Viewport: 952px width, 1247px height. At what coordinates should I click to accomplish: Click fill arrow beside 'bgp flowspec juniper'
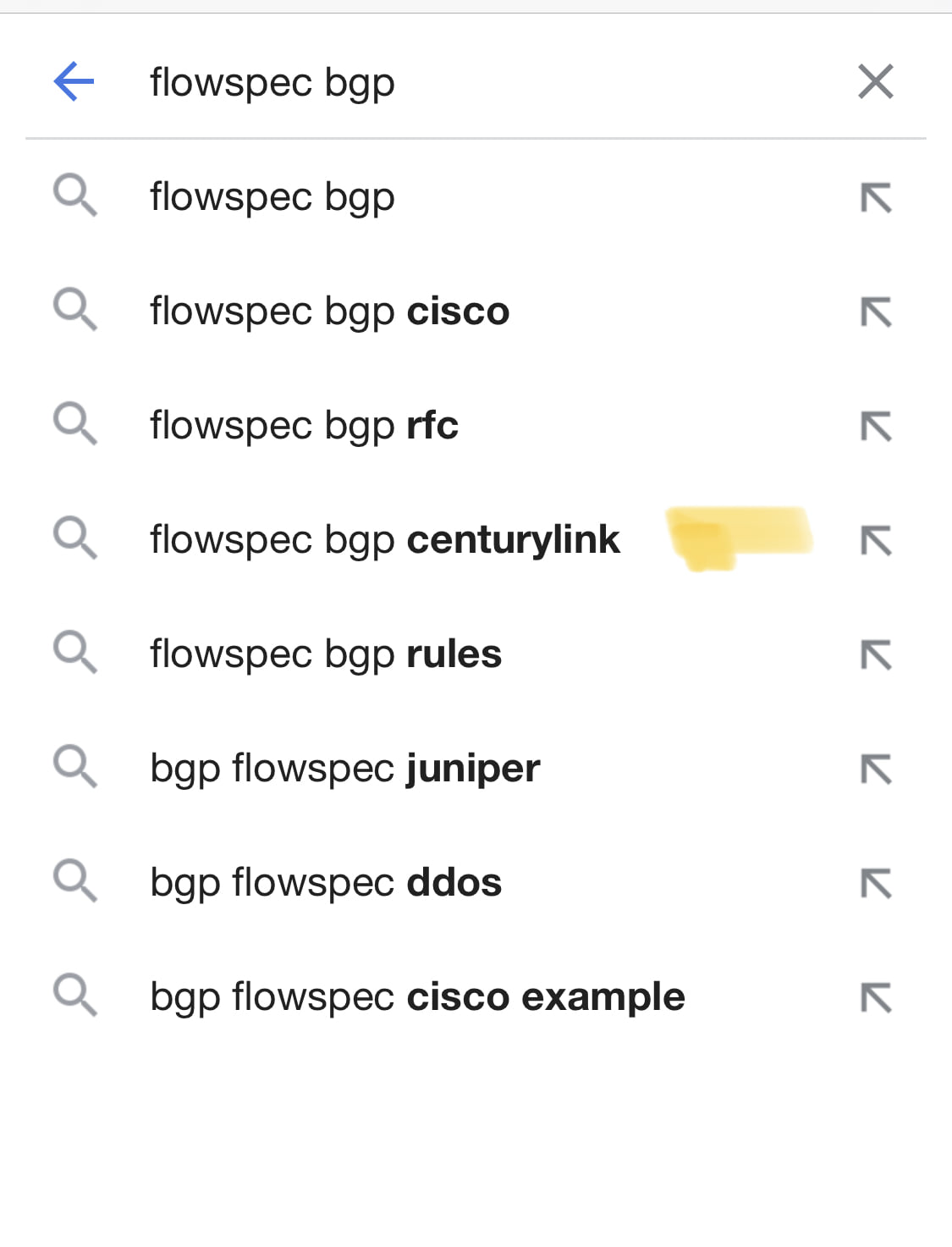click(876, 770)
